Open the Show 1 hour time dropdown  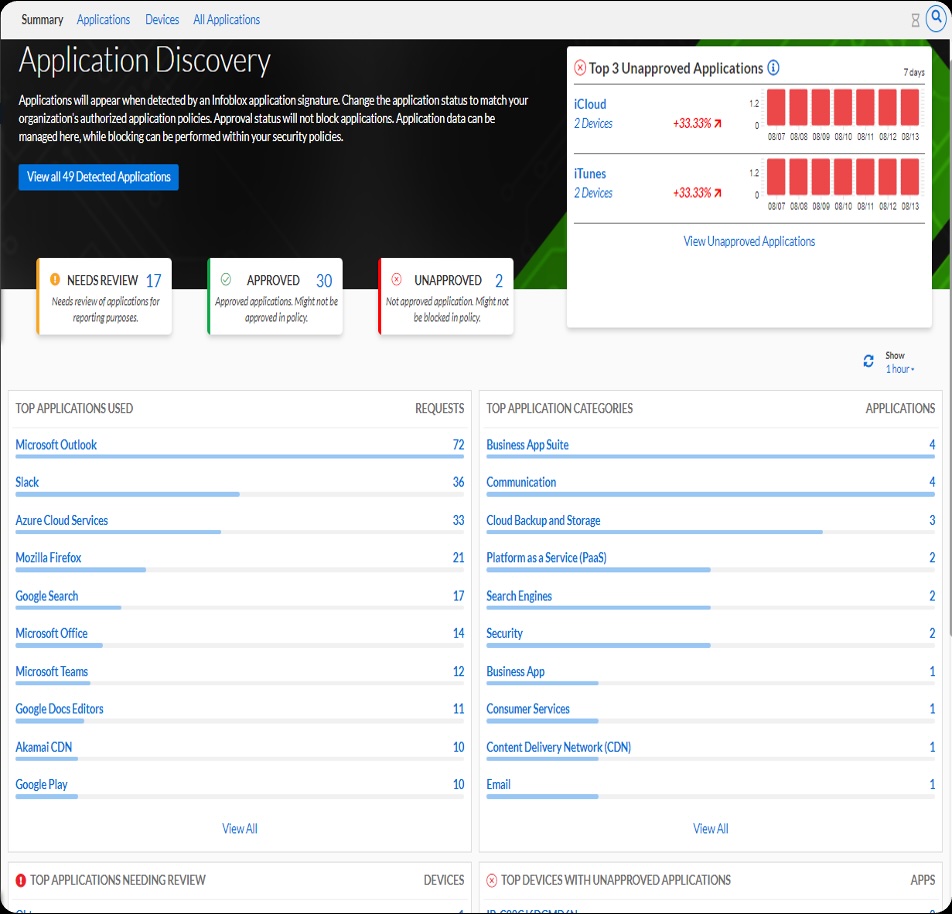coord(899,369)
